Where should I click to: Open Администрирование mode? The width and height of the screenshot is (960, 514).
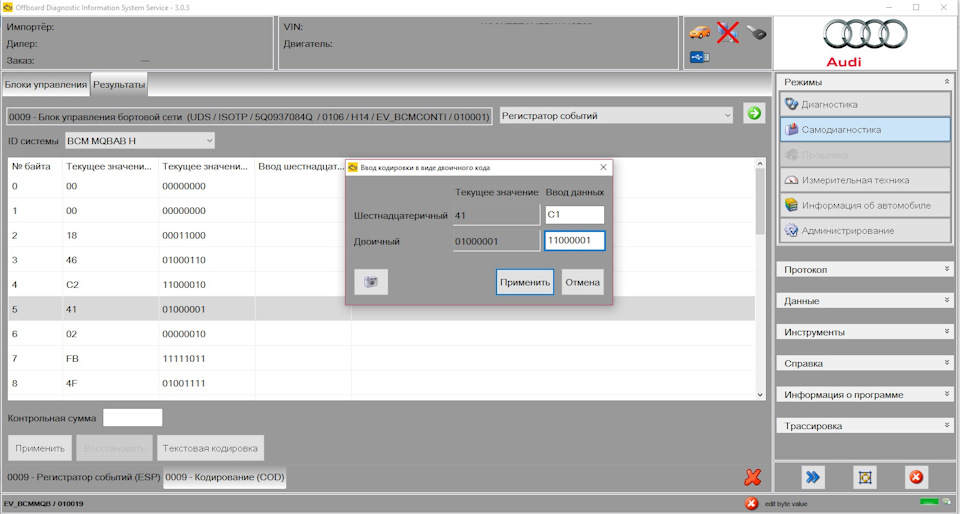(865, 231)
